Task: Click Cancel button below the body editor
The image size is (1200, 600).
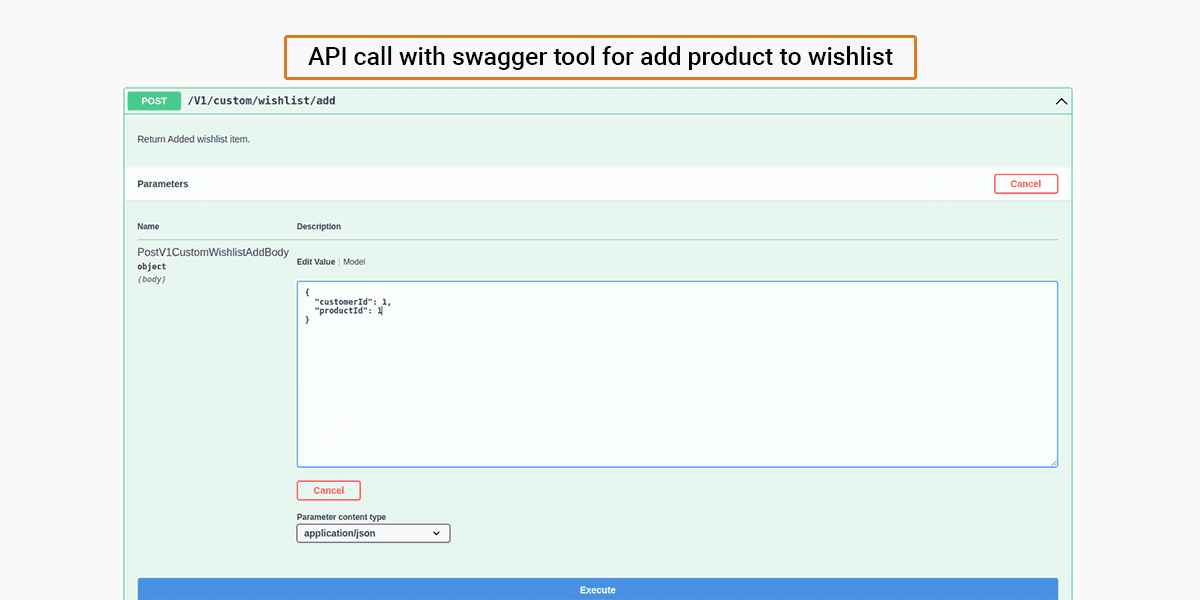Action: coord(329,491)
